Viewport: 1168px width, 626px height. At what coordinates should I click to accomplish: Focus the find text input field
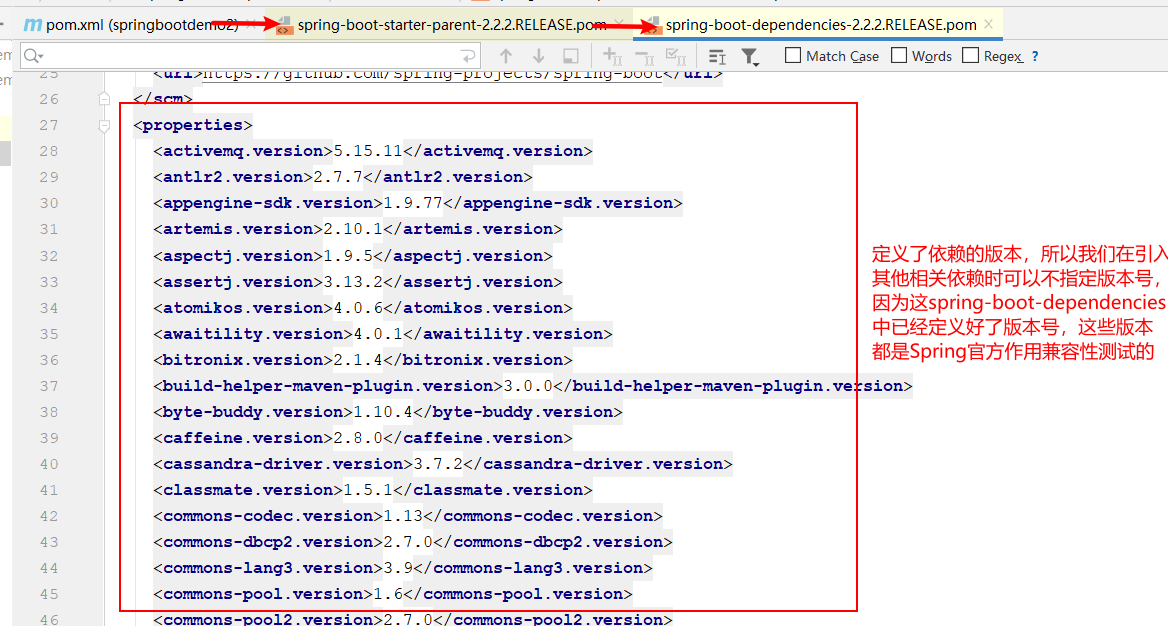click(250, 56)
